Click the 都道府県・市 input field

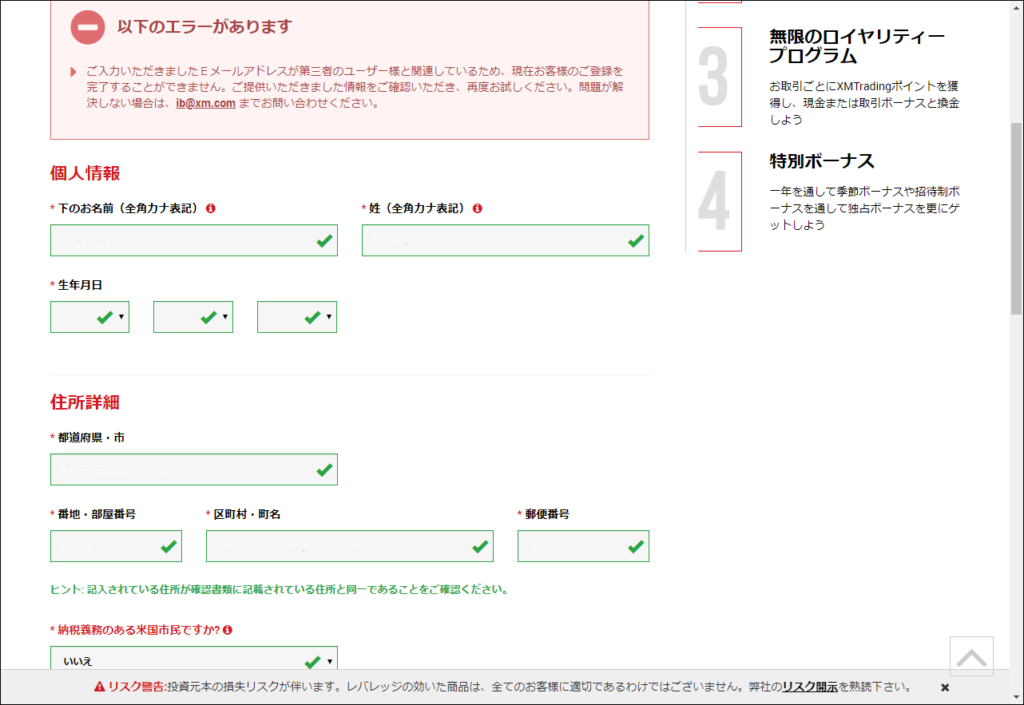[x=194, y=469]
